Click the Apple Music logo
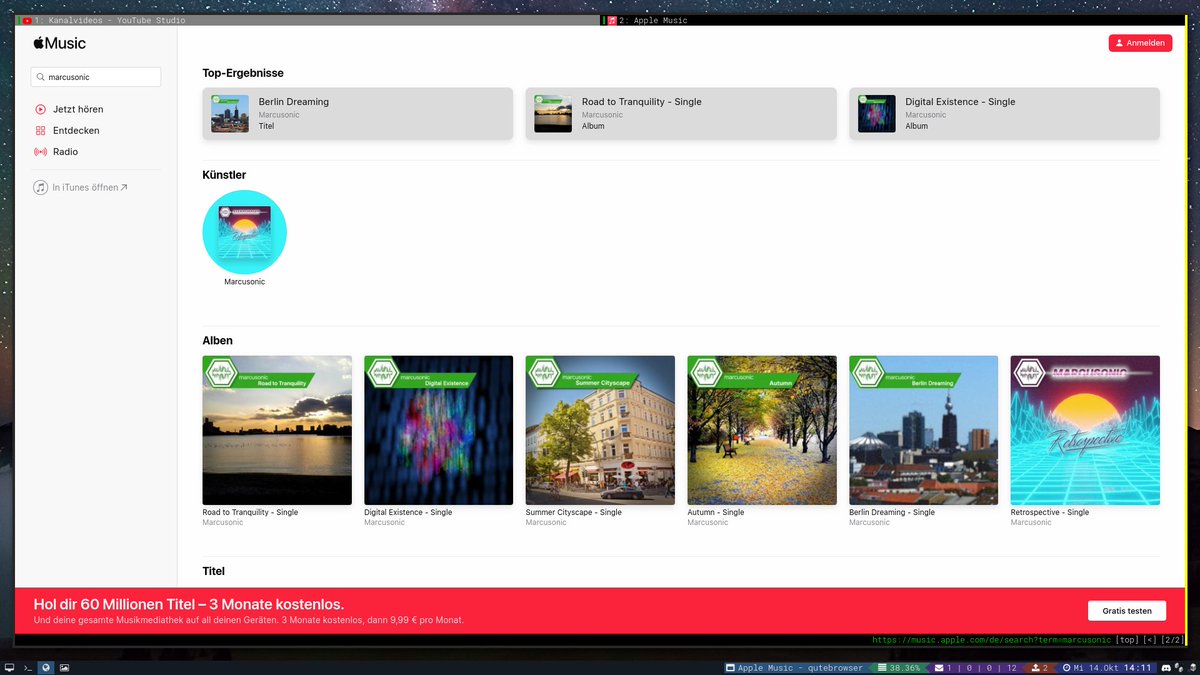Screen dimensions: 1200x675 [x=59, y=43]
